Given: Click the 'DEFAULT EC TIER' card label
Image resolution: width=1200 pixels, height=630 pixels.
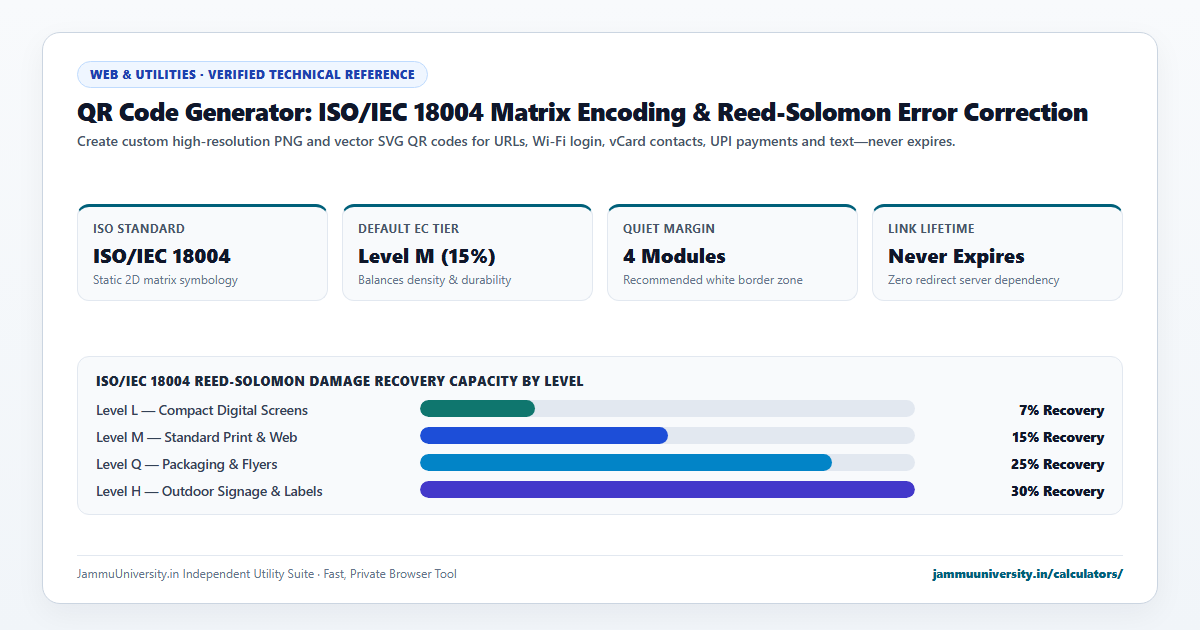Looking at the screenshot, I should (409, 229).
